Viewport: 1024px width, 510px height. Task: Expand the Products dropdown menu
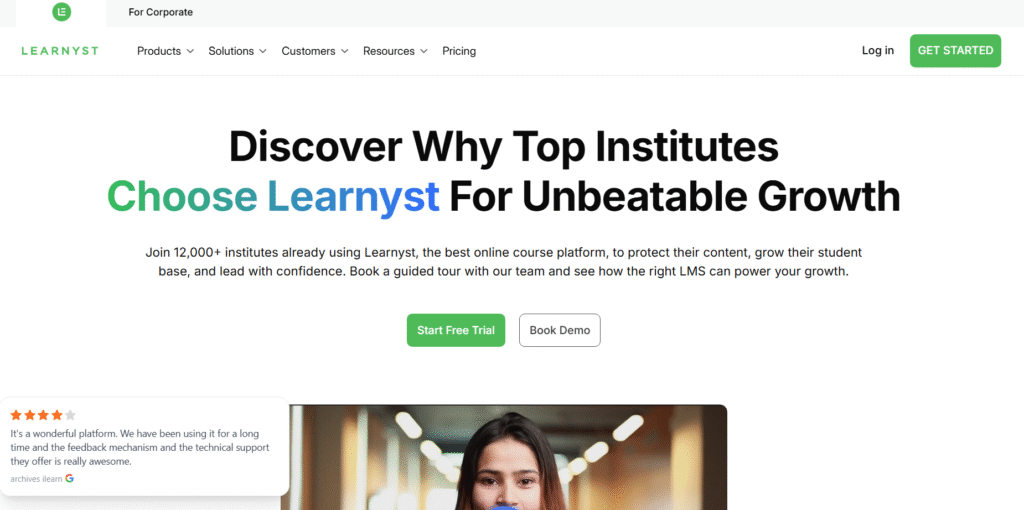pos(165,51)
